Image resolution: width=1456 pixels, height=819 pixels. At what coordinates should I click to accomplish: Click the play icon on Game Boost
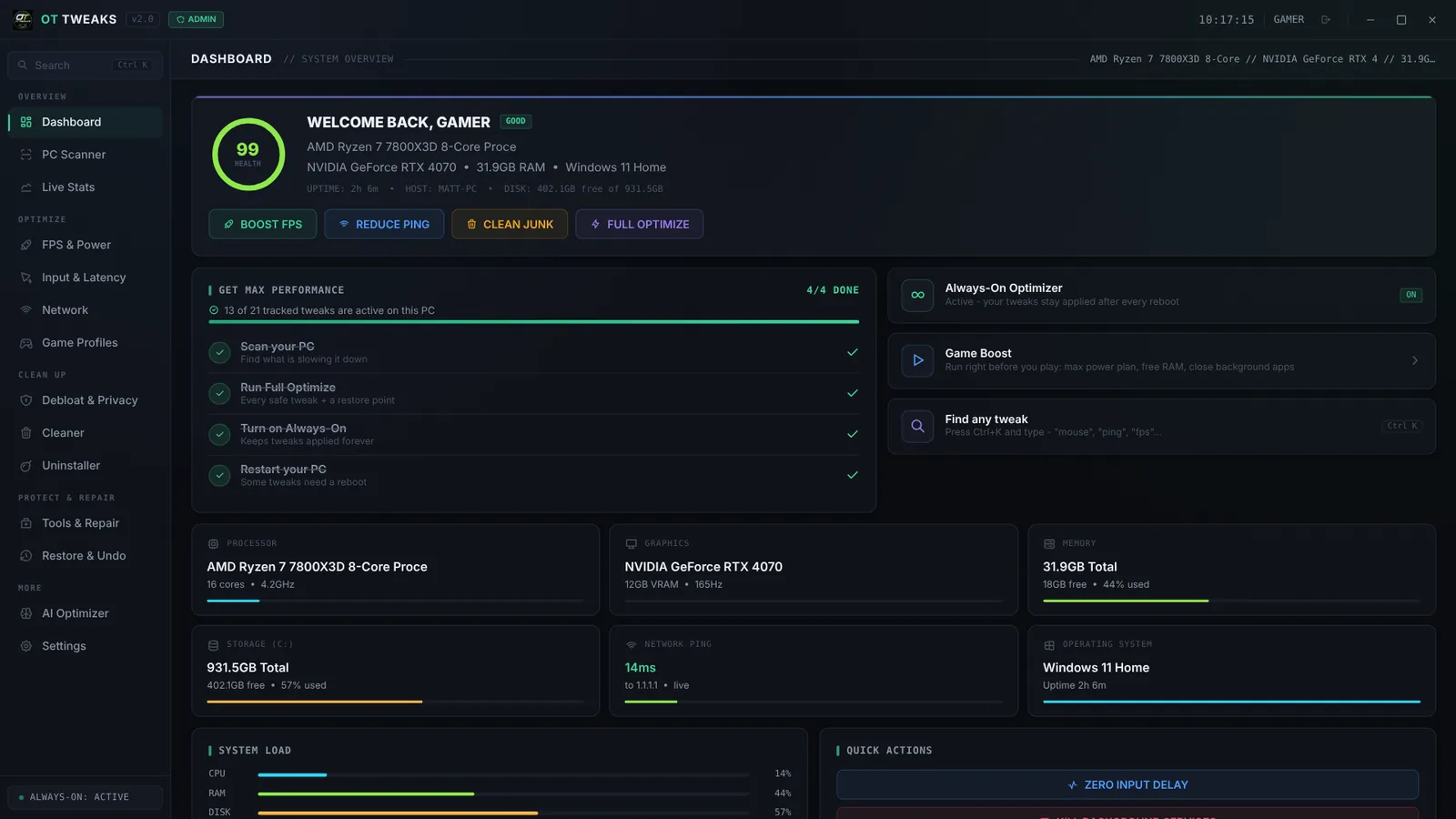pyautogui.click(x=917, y=360)
